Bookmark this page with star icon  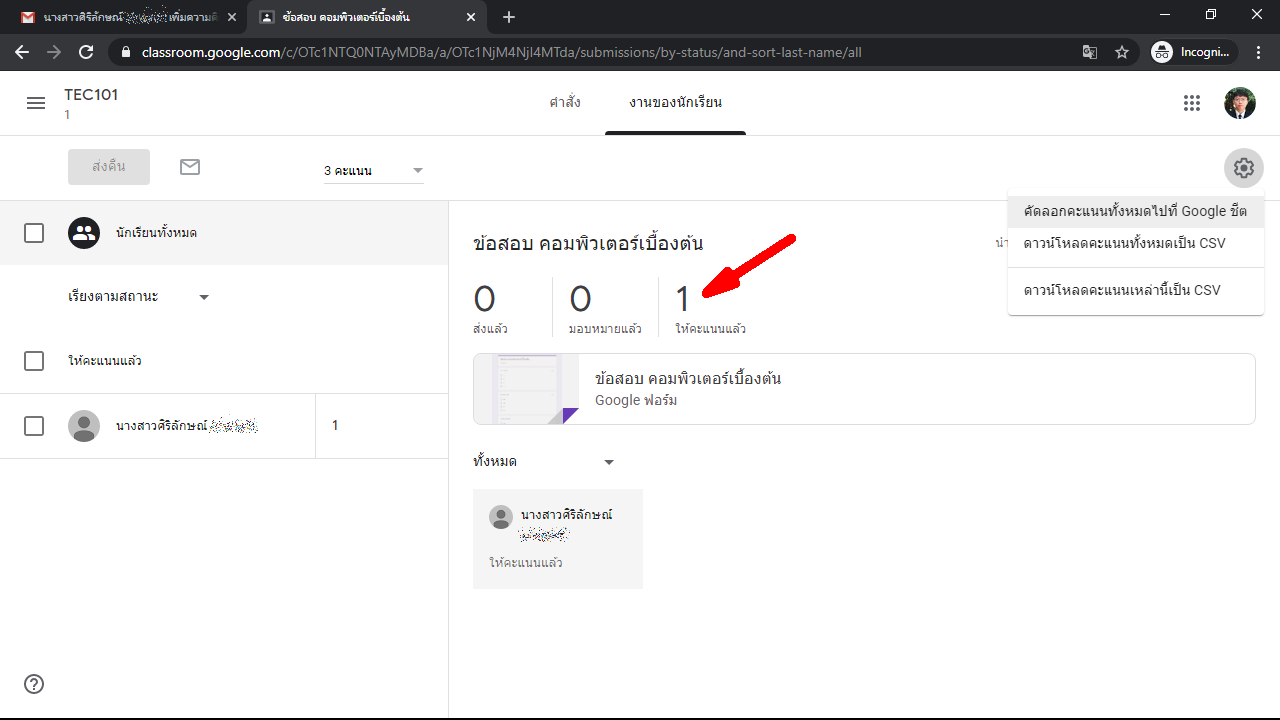click(x=1122, y=52)
